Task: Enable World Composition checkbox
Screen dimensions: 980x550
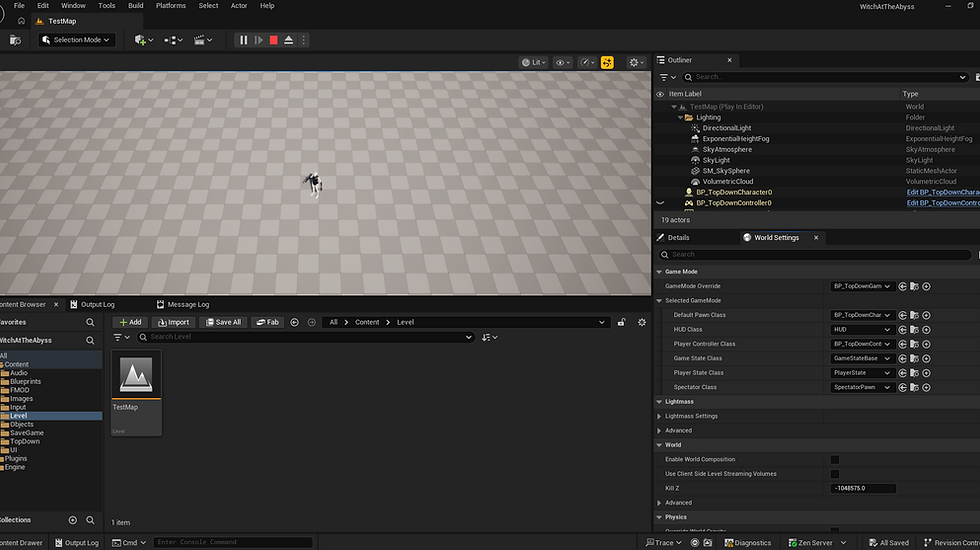Action: (835, 459)
